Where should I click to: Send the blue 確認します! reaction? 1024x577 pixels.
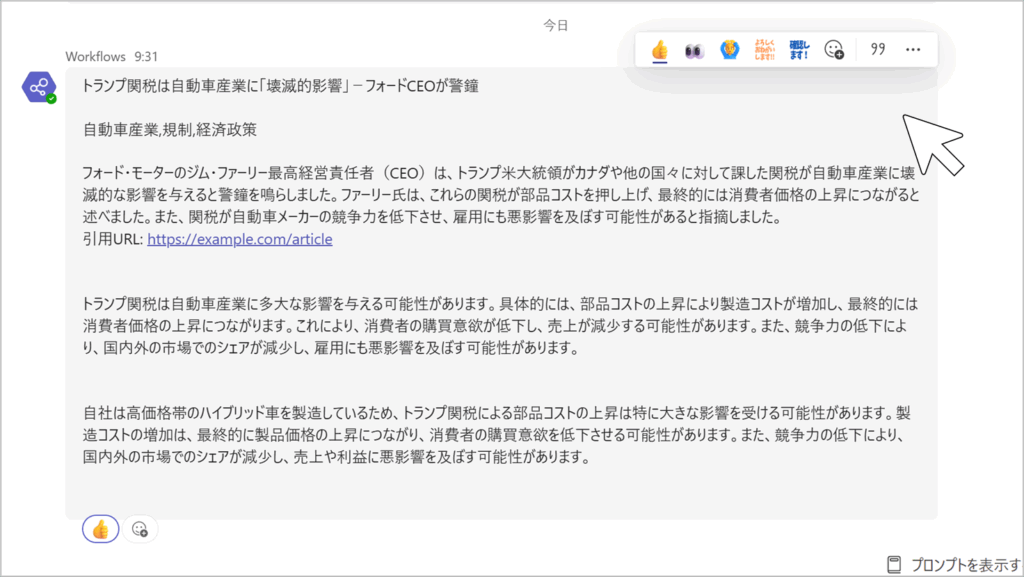tap(799, 50)
